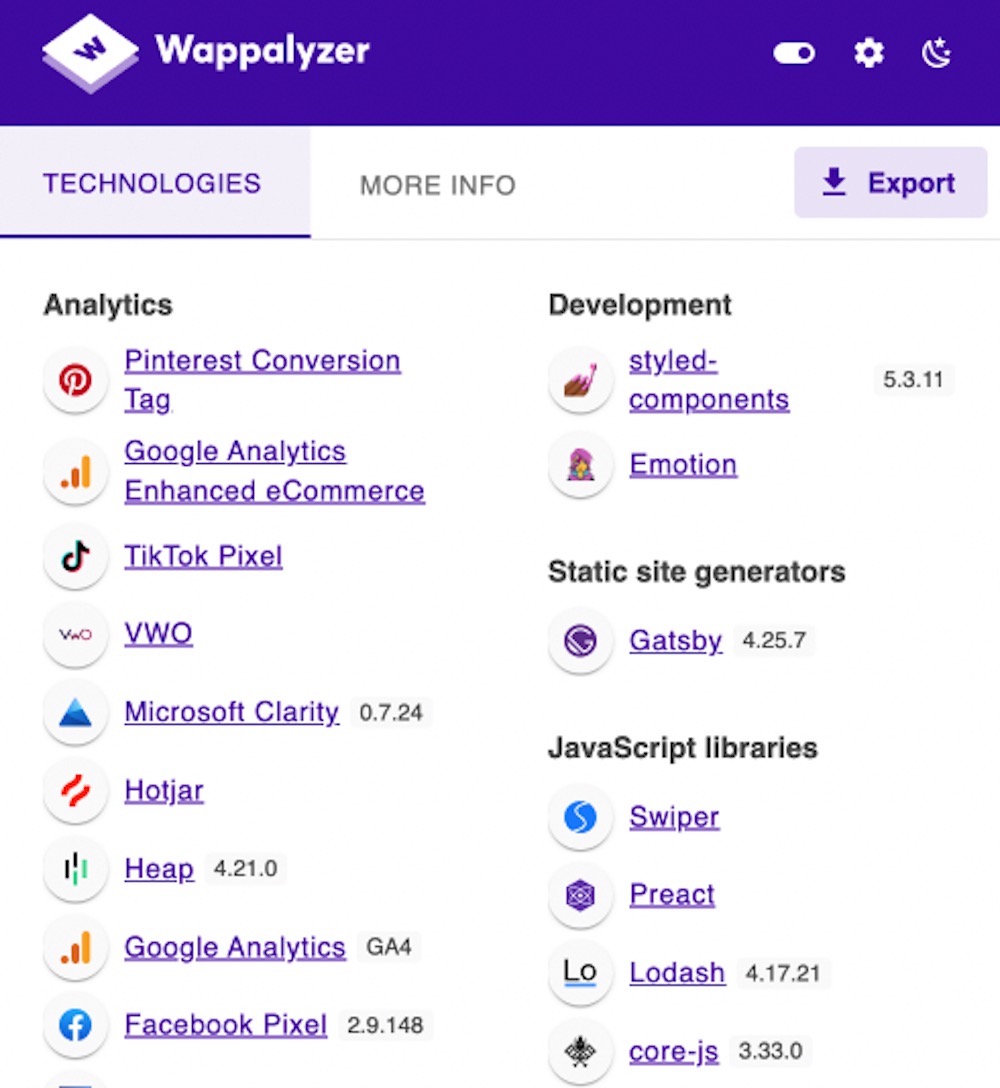Click the JavaScript libraries heading
This screenshot has height=1088, width=1000.
pyautogui.click(x=683, y=748)
